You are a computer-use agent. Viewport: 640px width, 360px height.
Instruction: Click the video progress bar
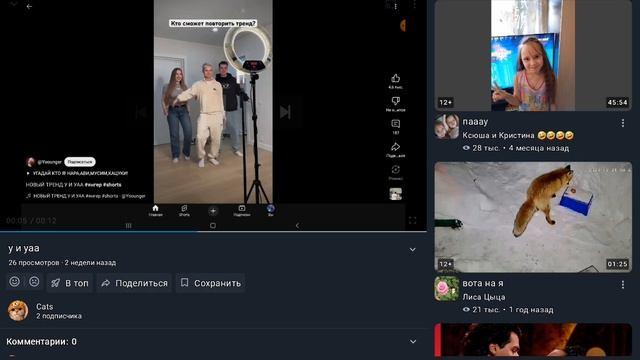tap(213, 231)
